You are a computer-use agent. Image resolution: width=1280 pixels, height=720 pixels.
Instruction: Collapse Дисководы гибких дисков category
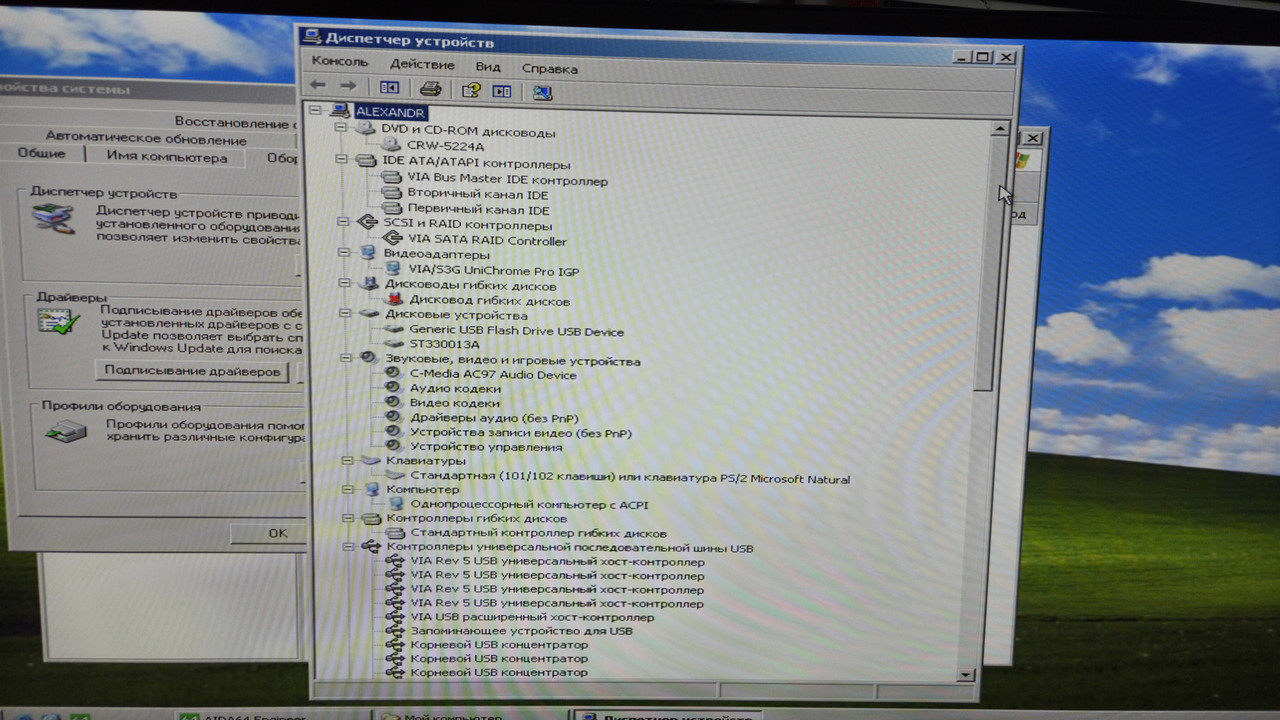(344, 283)
